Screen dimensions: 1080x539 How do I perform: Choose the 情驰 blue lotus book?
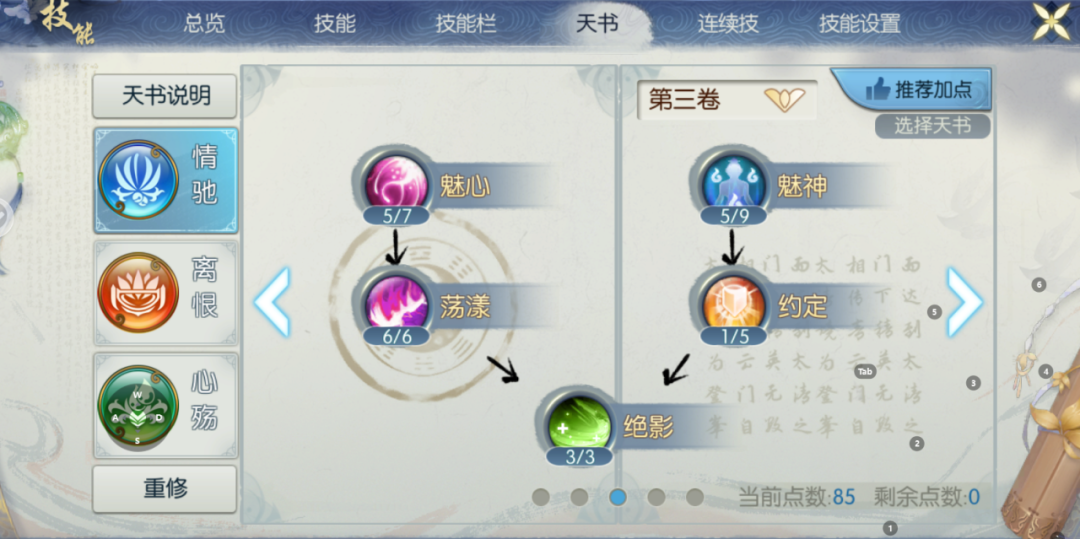coord(166,181)
